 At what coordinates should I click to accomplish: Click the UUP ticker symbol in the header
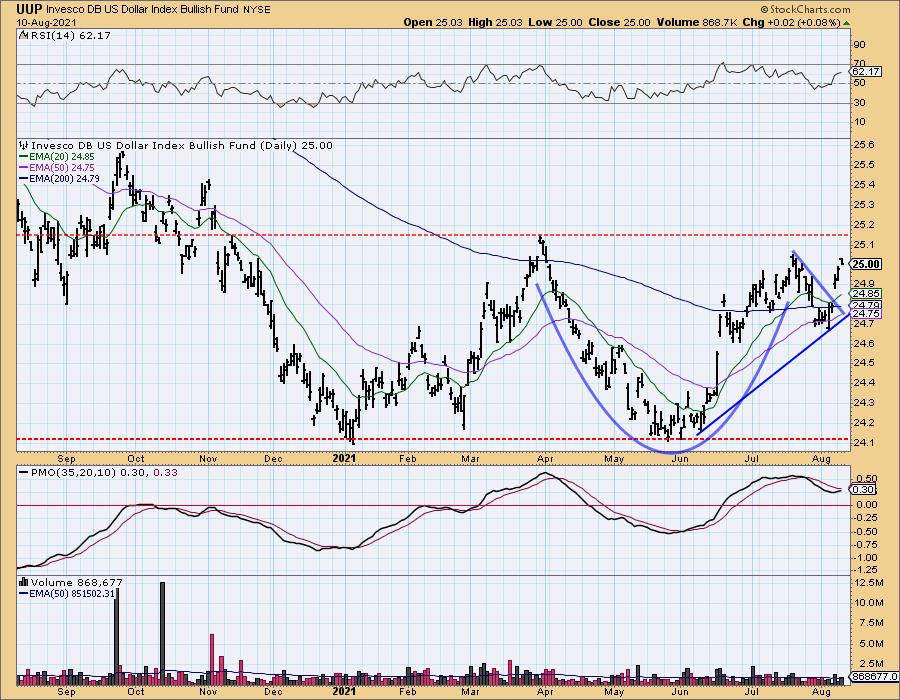coord(29,9)
